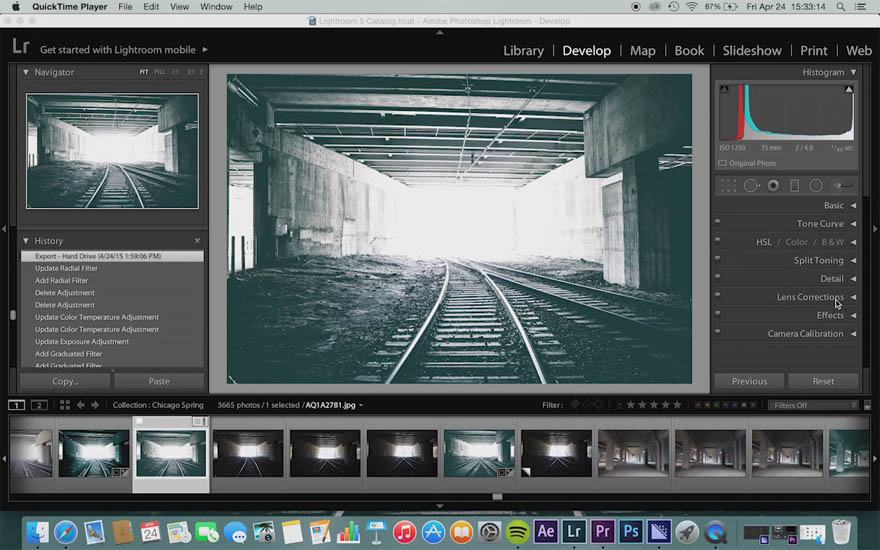The image size is (880, 550).
Task: Switch to the Book module
Action: point(689,51)
